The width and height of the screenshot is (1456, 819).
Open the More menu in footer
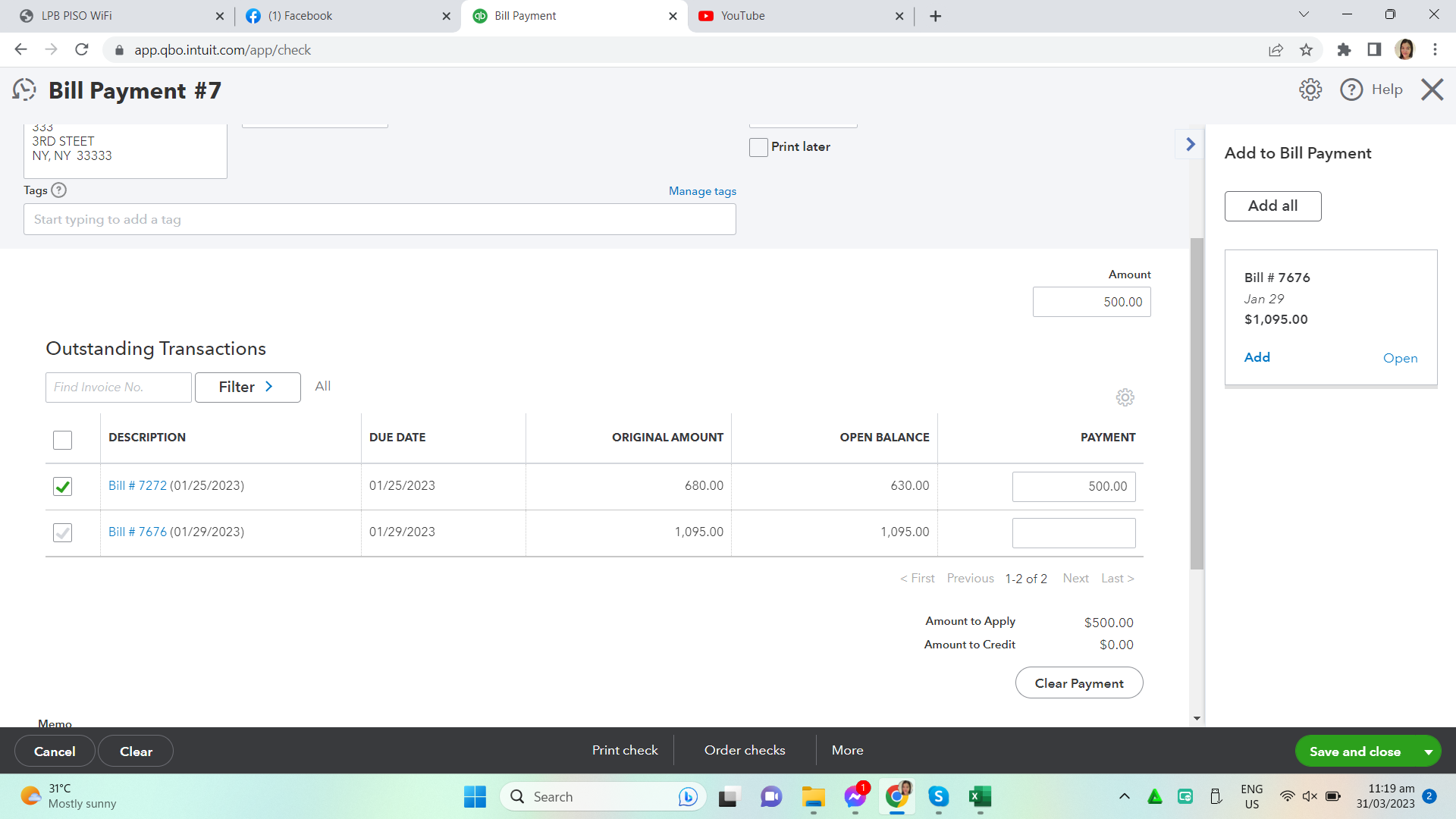pyautogui.click(x=847, y=750)
